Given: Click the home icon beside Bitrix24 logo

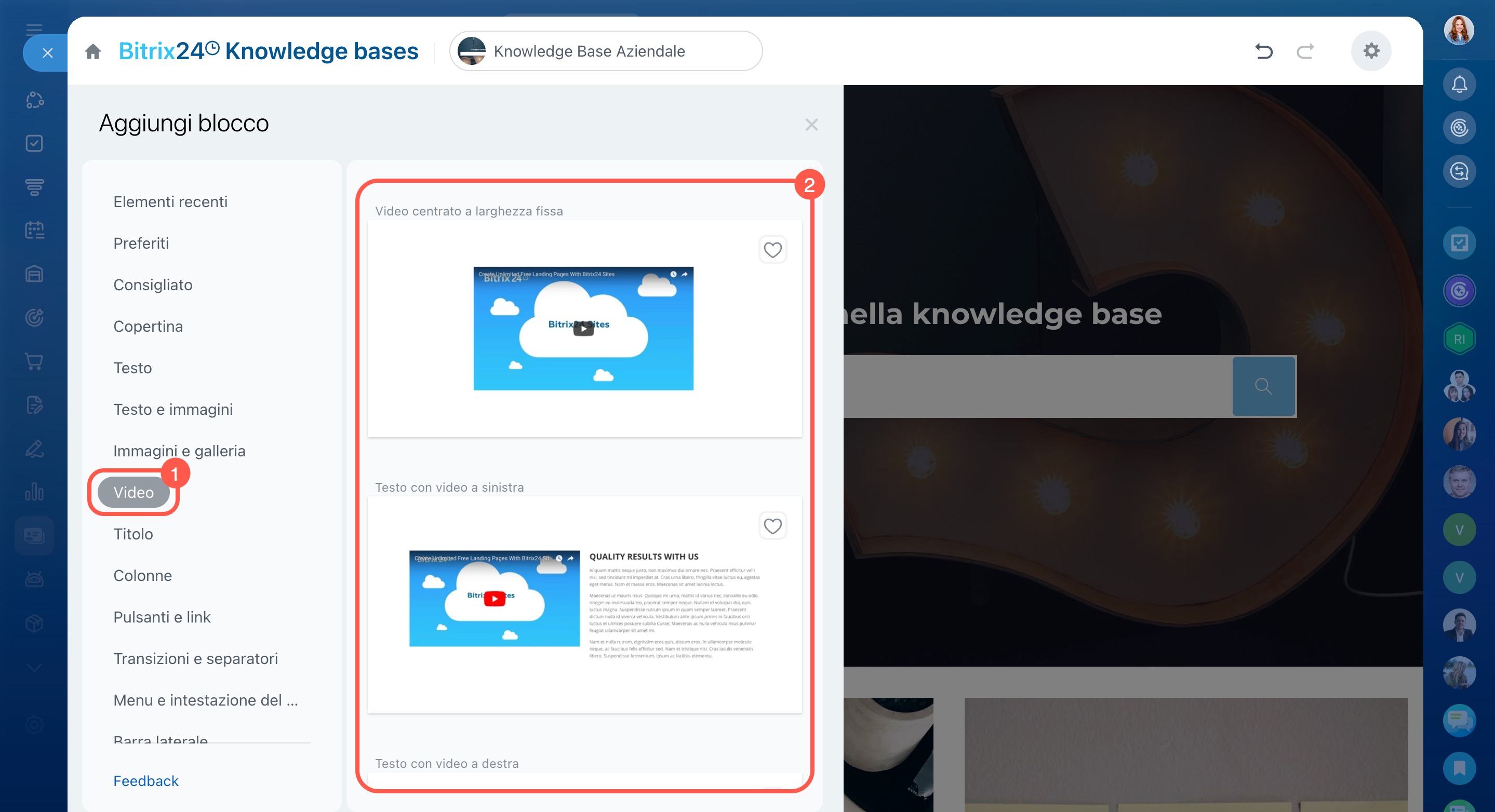Looking at the screenshot, I should coord(93,51).
